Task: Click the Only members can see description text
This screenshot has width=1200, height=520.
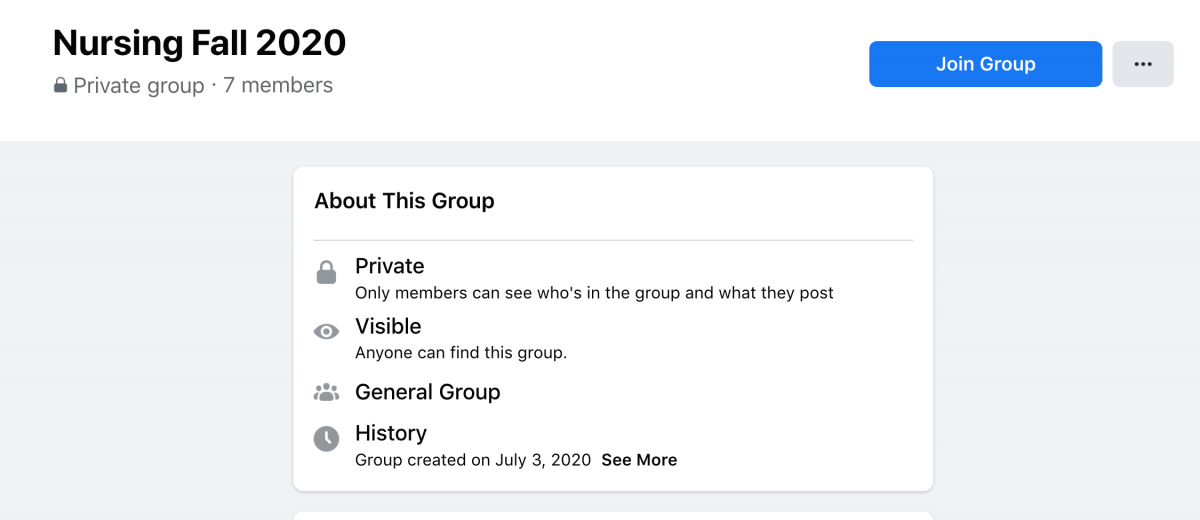Action: click(x=594, y=293)
